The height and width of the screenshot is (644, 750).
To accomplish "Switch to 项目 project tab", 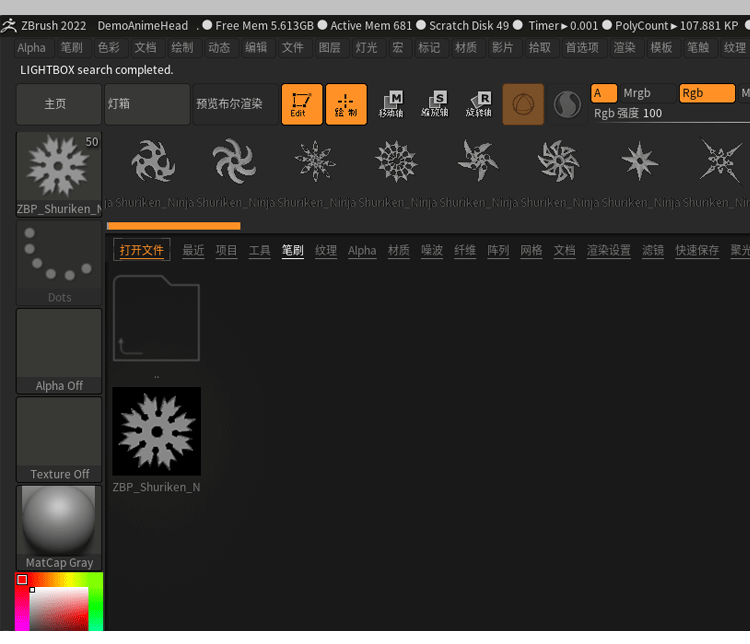I will pyautogui.click(x=226, y=250).
